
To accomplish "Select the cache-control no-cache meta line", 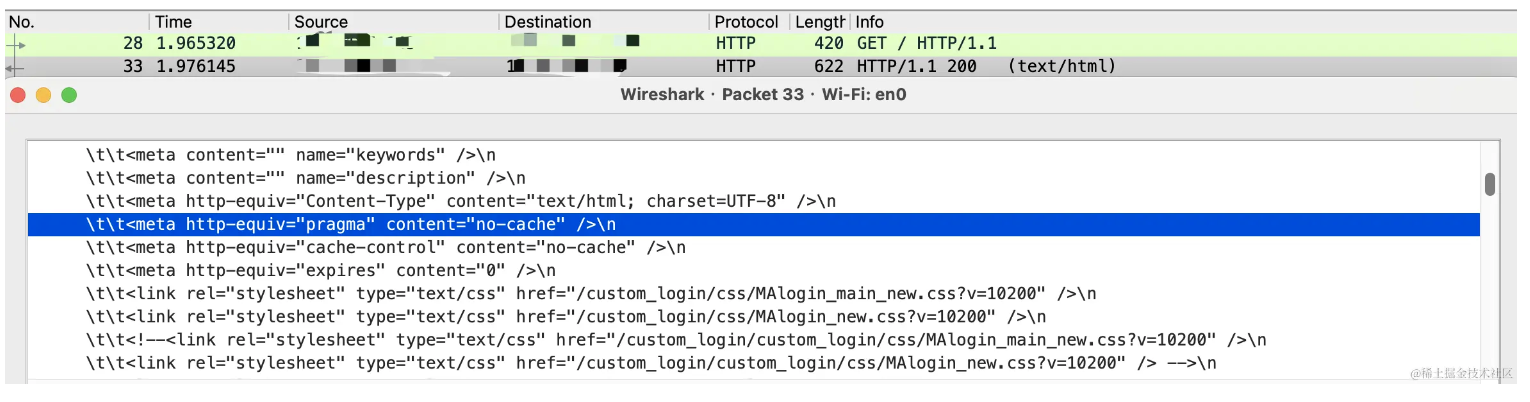I will (754, 247).
